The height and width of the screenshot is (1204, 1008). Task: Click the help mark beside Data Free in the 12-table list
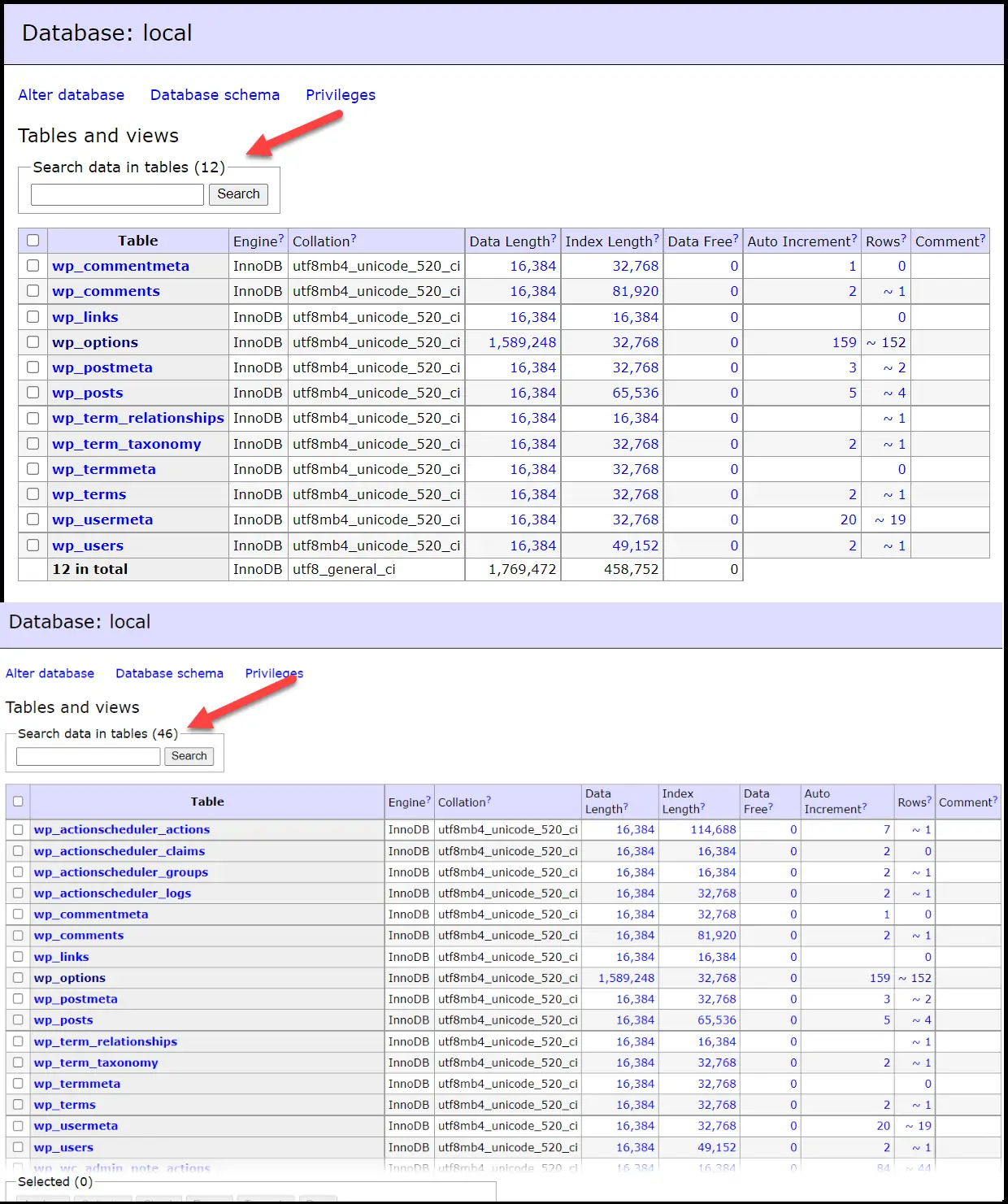(x=736, y=238)
